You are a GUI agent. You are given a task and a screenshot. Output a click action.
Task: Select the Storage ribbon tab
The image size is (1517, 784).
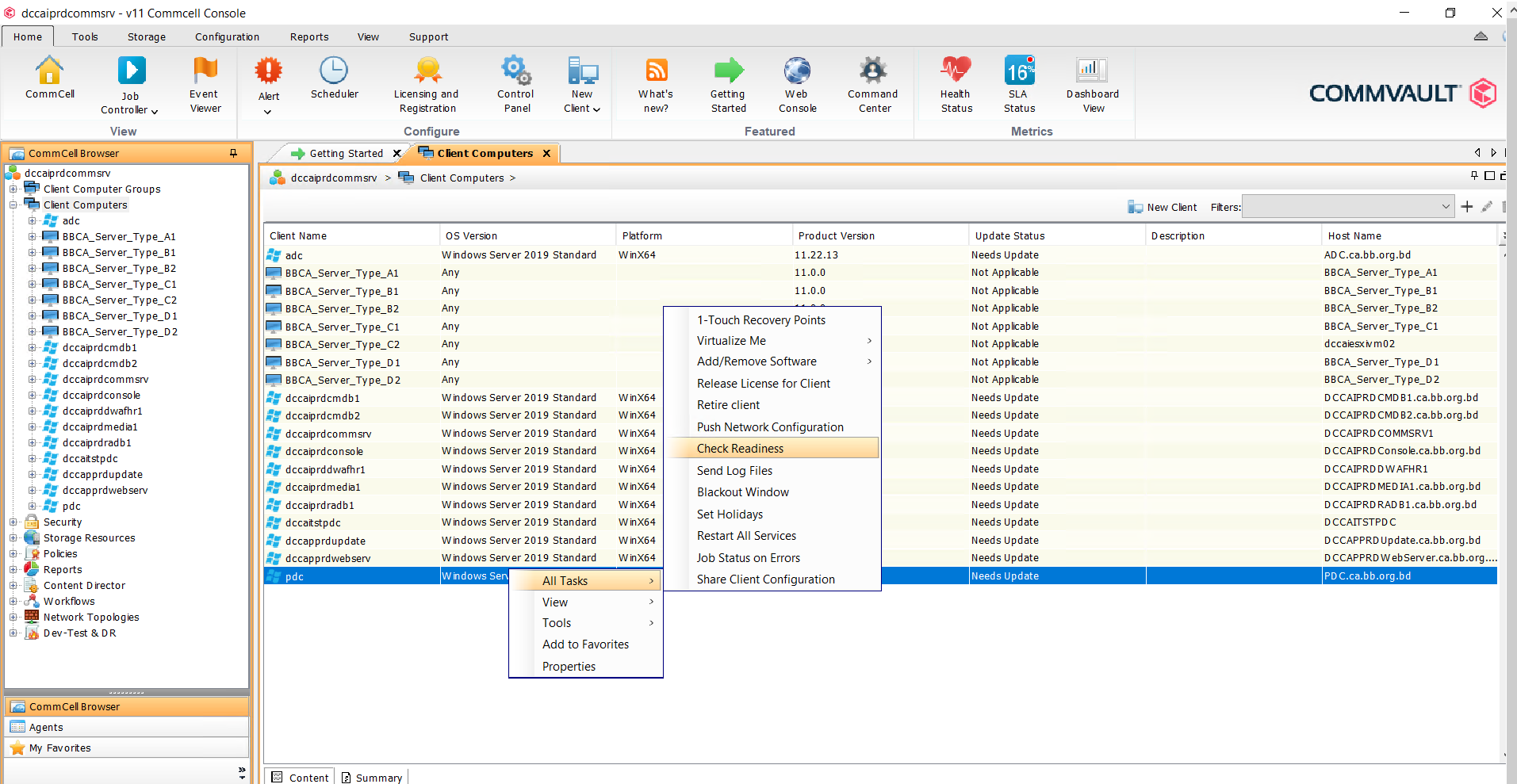coord(147,36)
